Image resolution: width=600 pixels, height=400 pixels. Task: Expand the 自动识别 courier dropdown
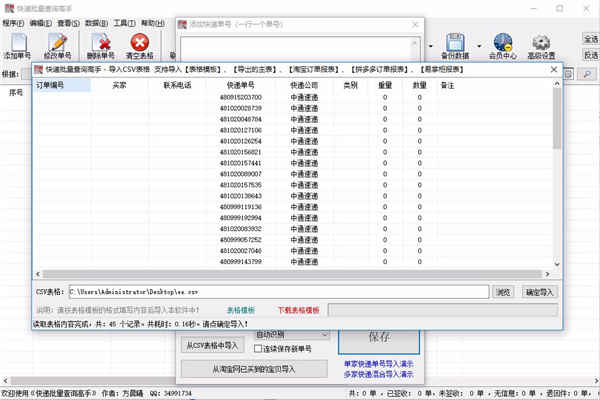click(324, 335)
